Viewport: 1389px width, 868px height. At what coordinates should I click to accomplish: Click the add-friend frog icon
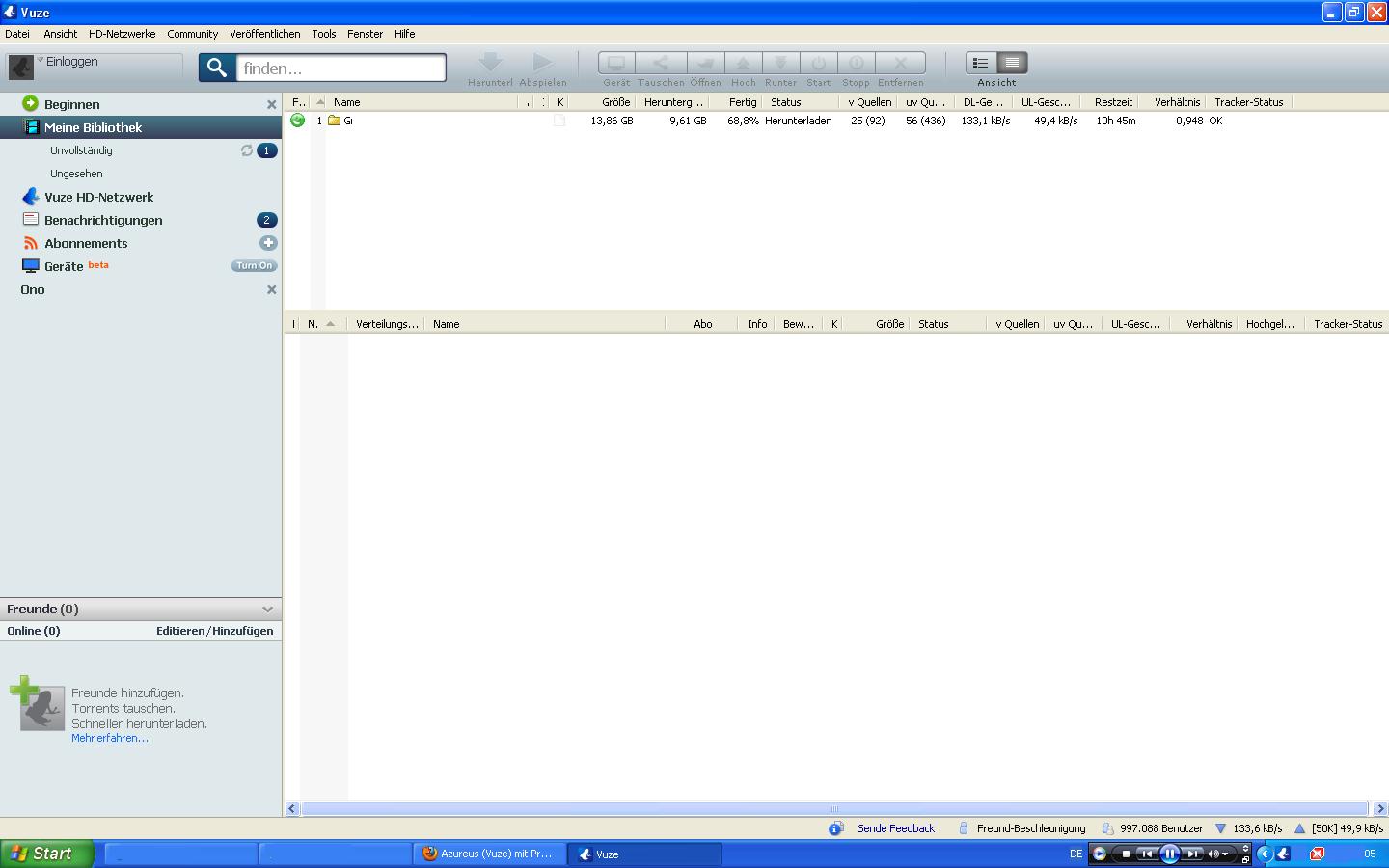(37, 703)
